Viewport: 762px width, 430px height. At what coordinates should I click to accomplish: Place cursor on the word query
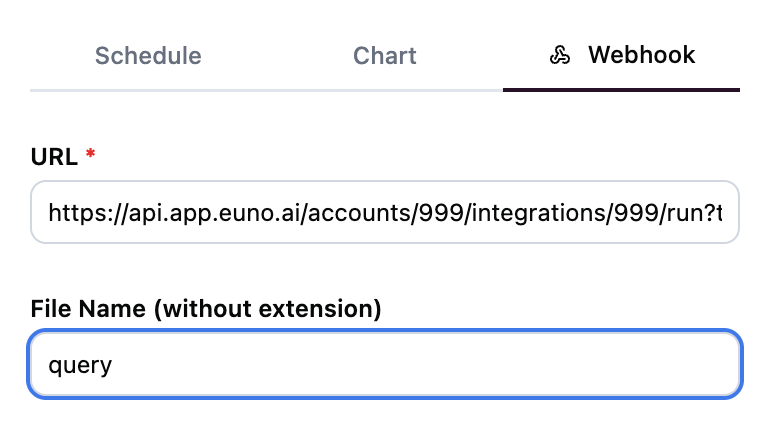point(80,366)
